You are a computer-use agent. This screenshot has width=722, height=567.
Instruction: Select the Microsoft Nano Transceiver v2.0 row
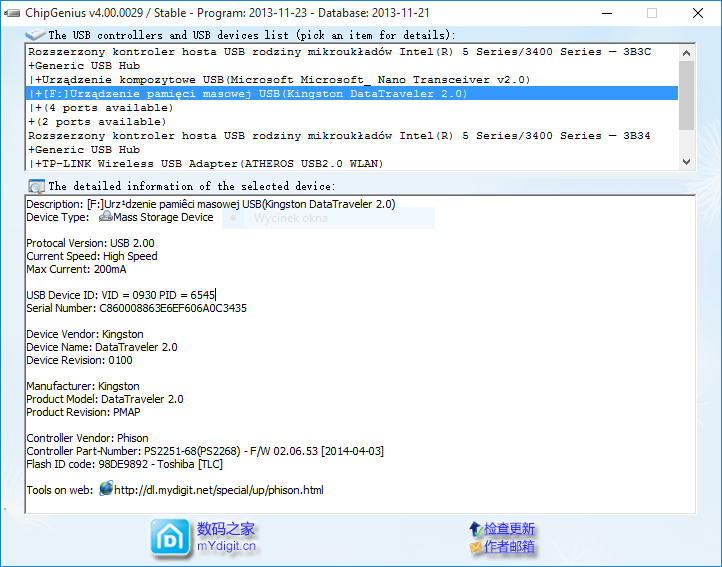pos(352,80)
